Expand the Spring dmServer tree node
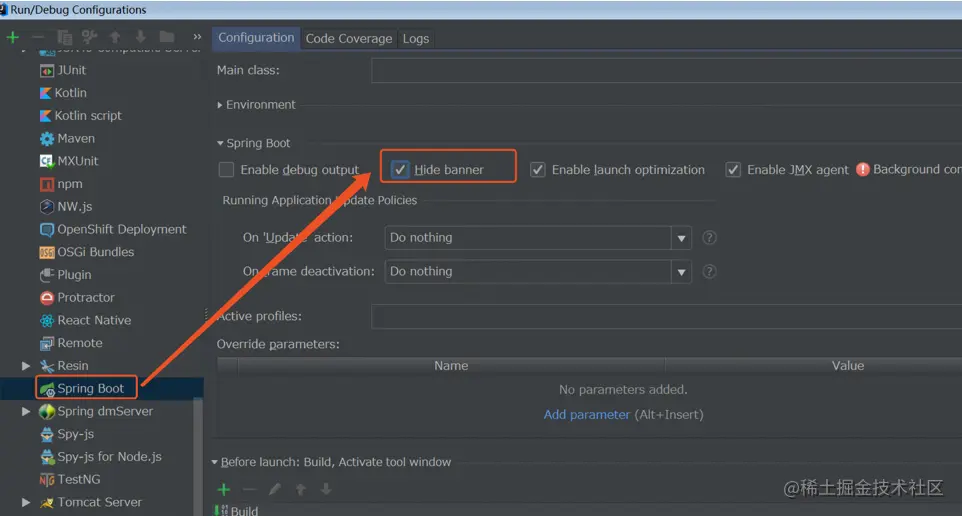Viewport: 962px width, 516px height. coord(26,411)
